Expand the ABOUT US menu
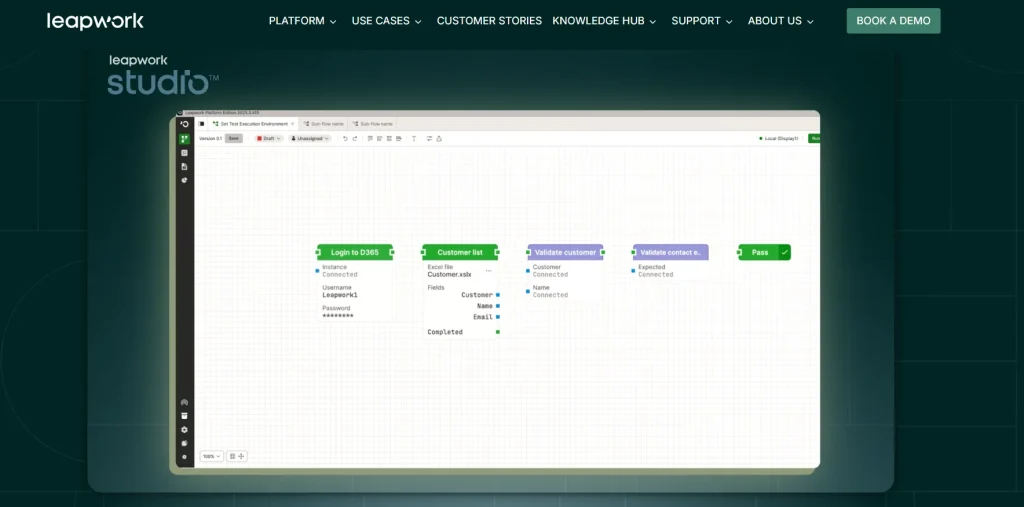Viewport: 1024px width, 507px height. [780, 21]
